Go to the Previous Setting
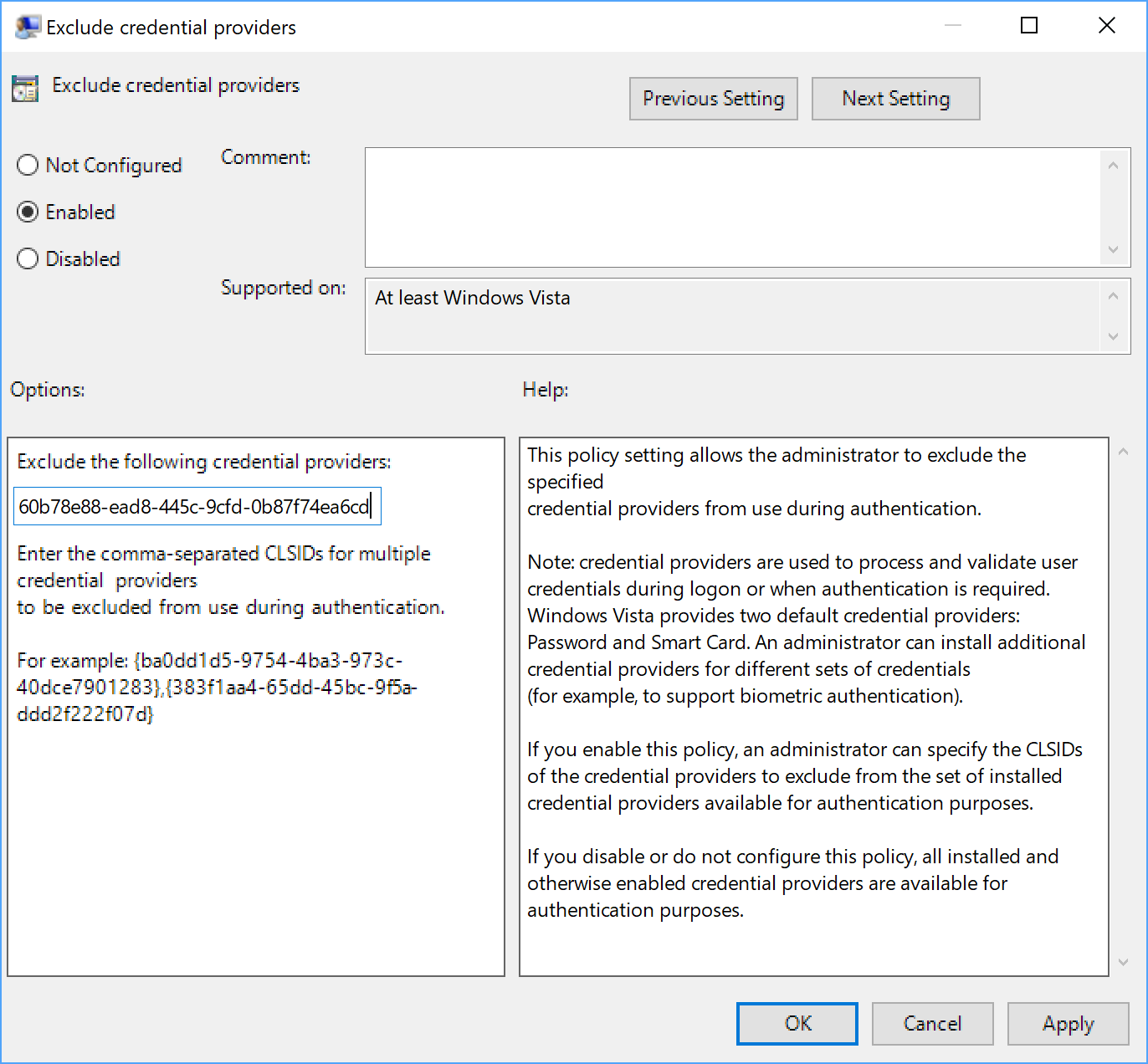This screenshot has height=1064, width=1148. click(x=713, y=99)
